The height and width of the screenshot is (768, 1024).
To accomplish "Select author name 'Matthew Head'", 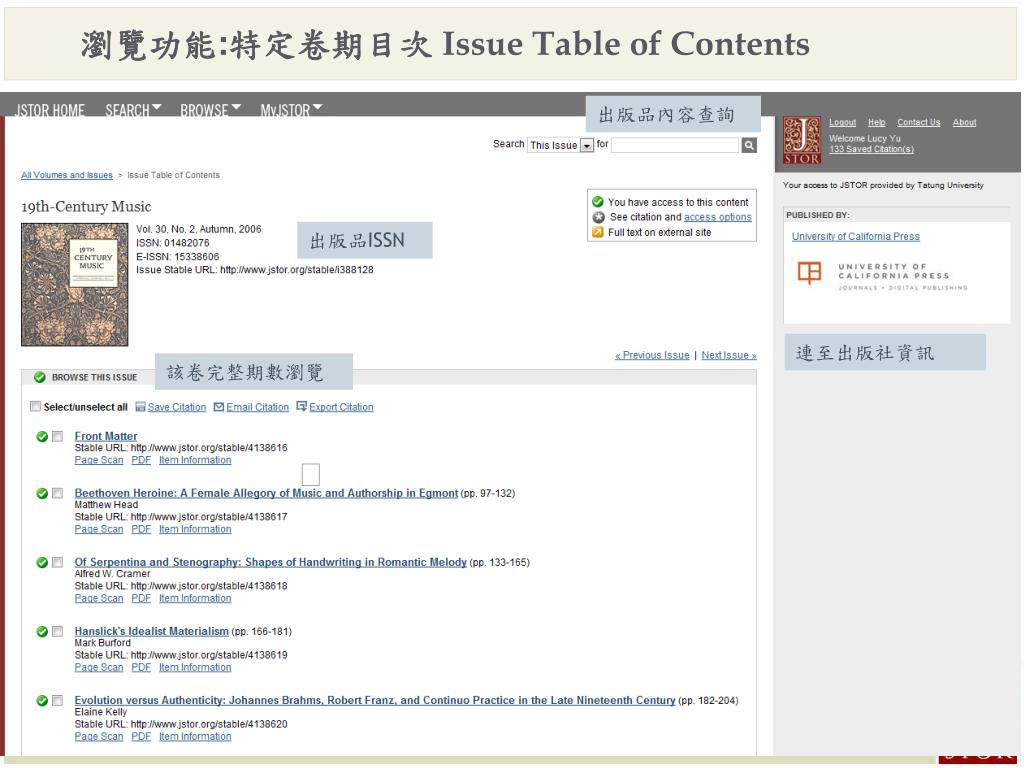I will coord(106,505).
